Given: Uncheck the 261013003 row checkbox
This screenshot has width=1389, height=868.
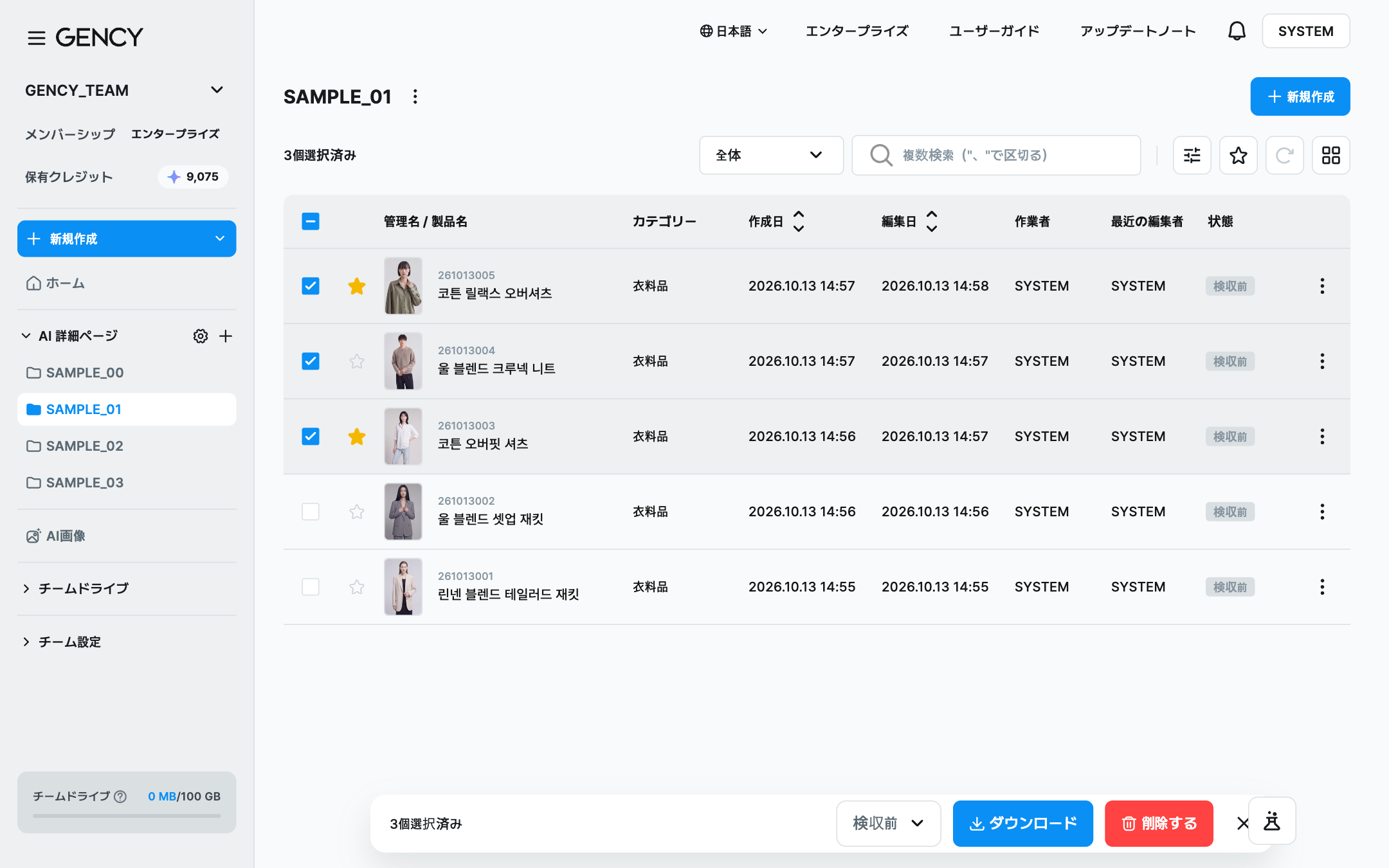Looking at the screenshot, I should click(311, 437).
